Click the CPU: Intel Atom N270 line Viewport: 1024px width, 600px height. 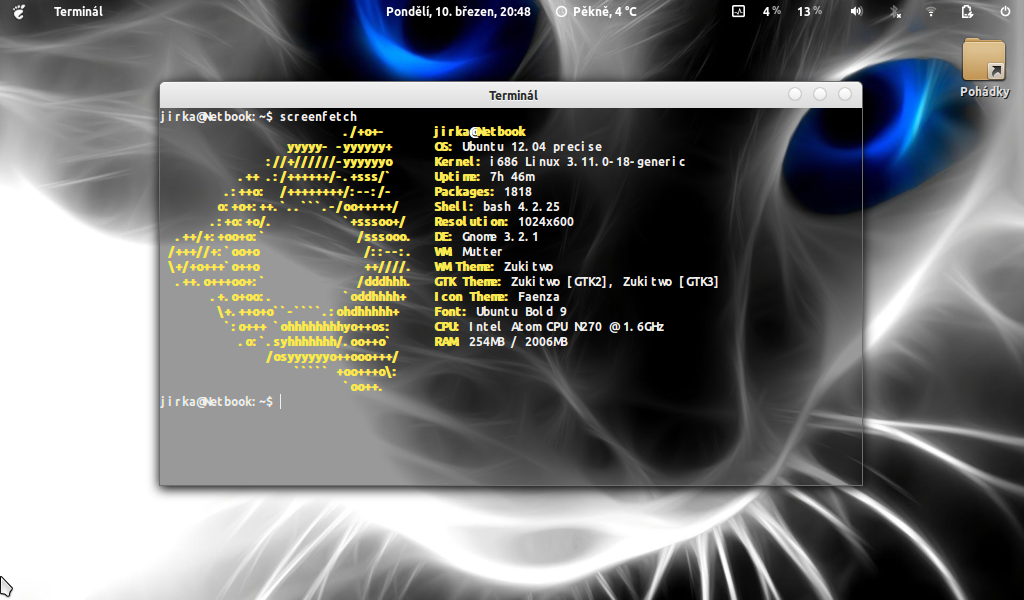point(549,327)
